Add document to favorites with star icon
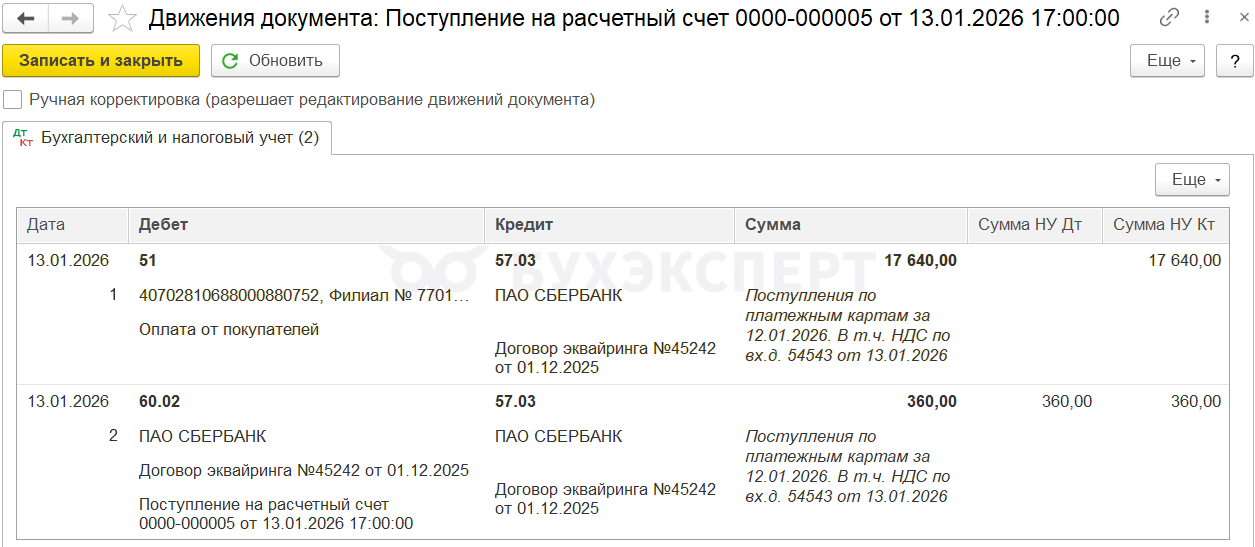Screen dimensions: 1255x547 (x=123, y=18)
